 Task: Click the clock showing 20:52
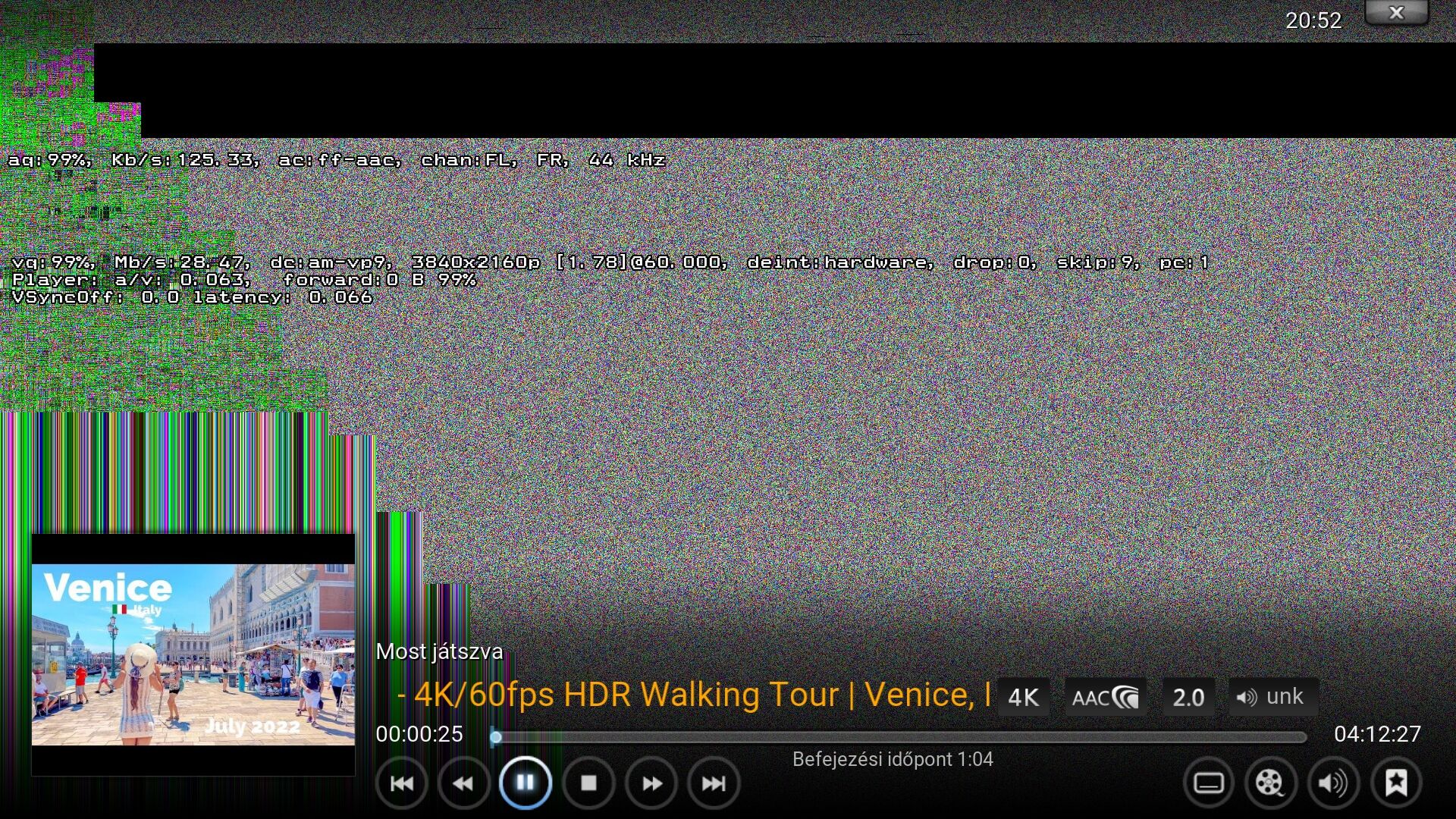coord(1313,20)
